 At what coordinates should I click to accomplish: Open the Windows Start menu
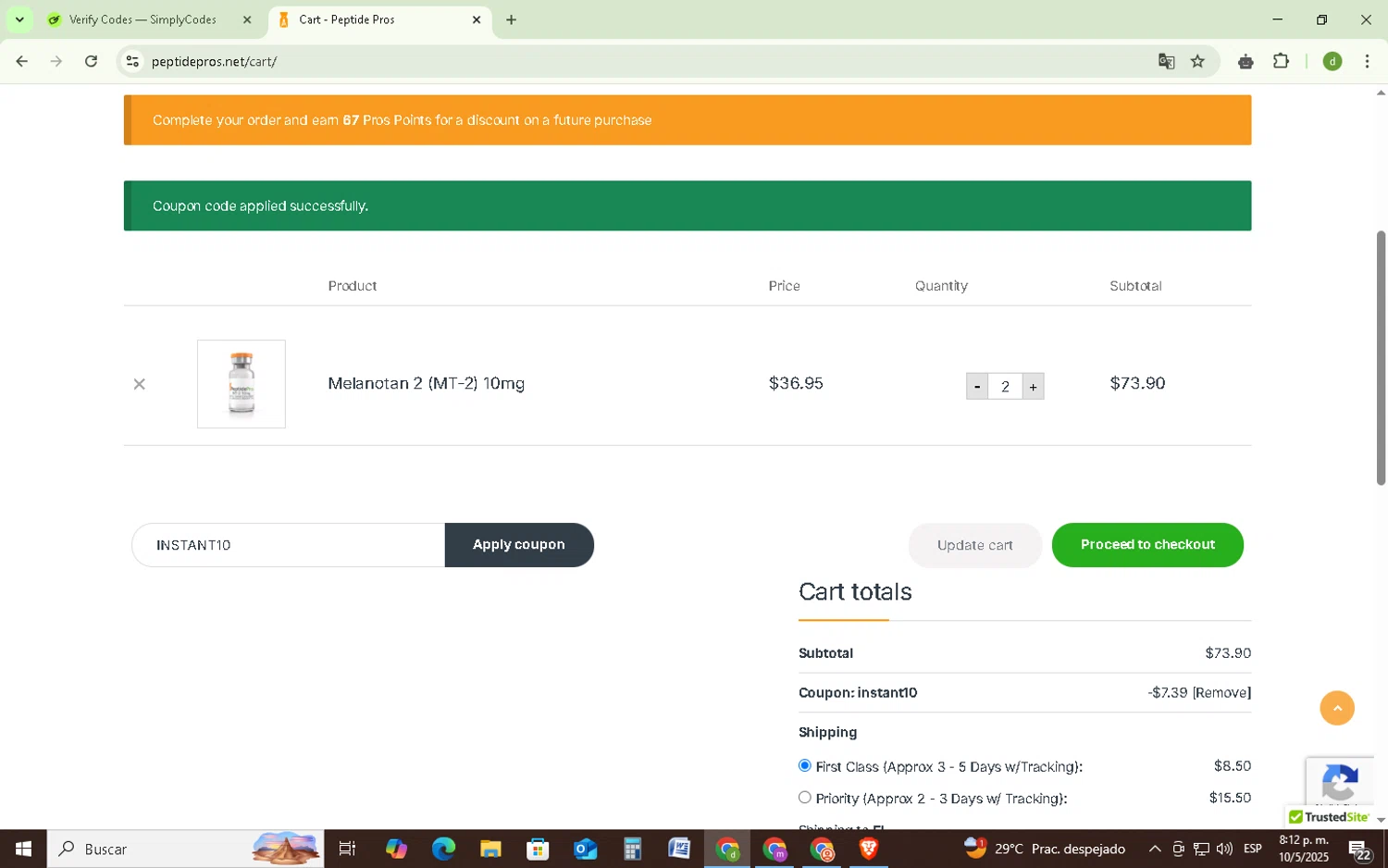(x=23, y=849)
